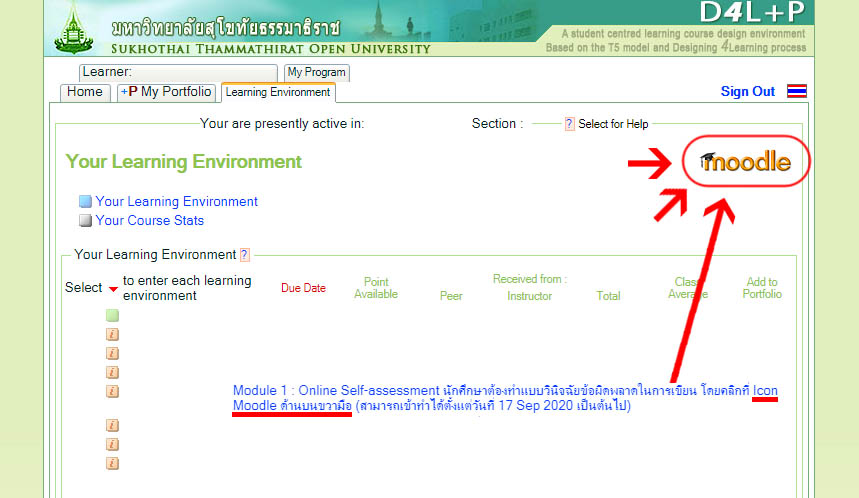Click the green square at top of list

point(112,315)
